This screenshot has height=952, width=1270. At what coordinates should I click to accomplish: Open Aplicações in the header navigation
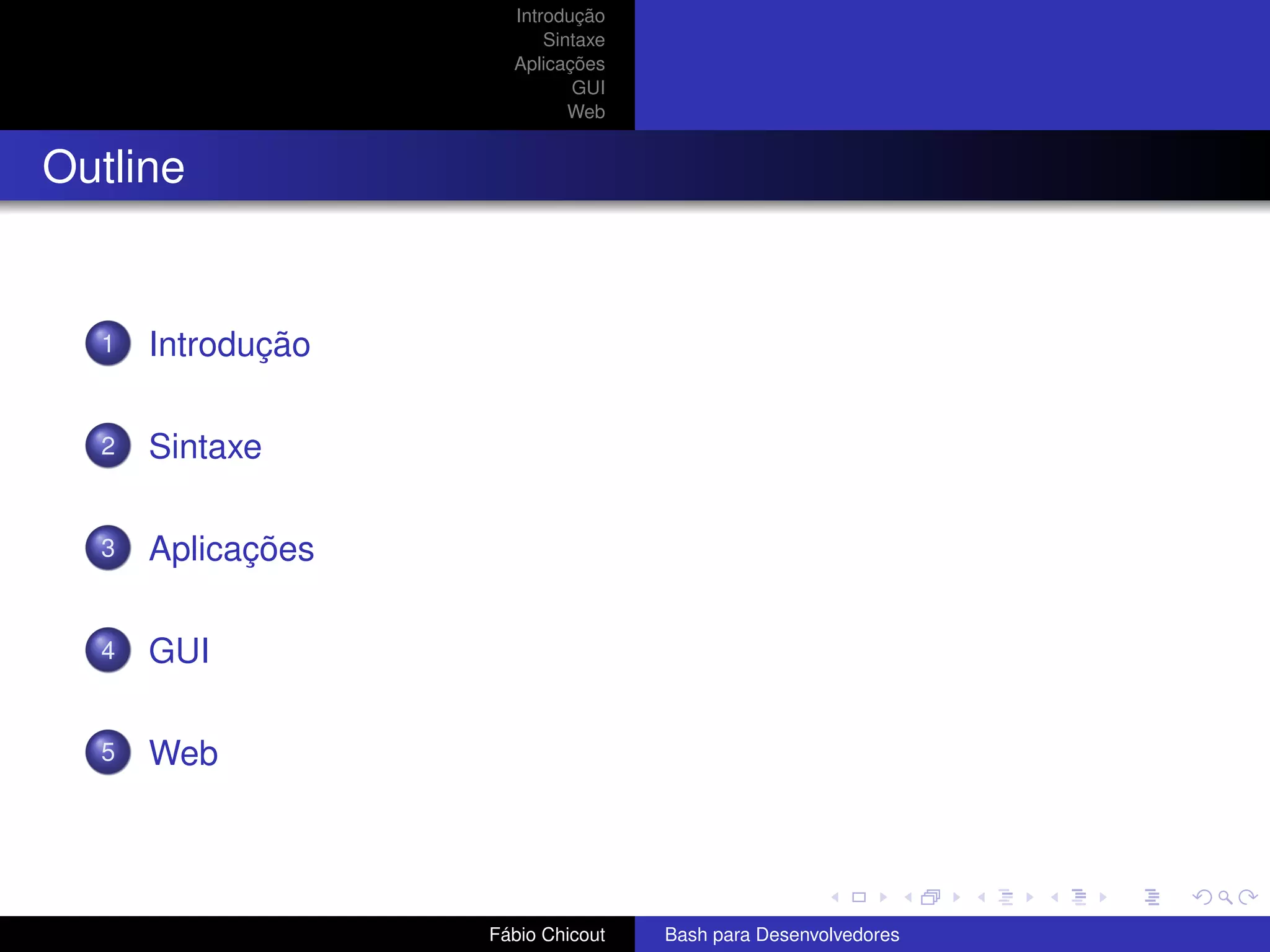tap(559, 64)
